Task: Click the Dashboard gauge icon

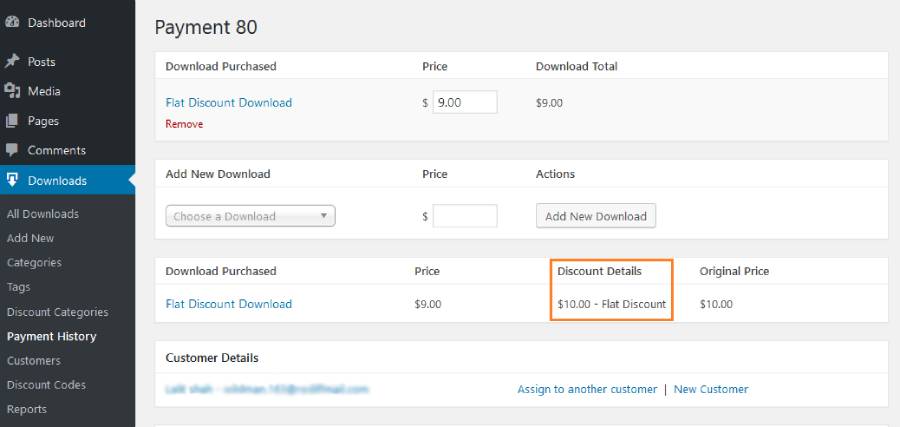Action: [x=13, y=22]
